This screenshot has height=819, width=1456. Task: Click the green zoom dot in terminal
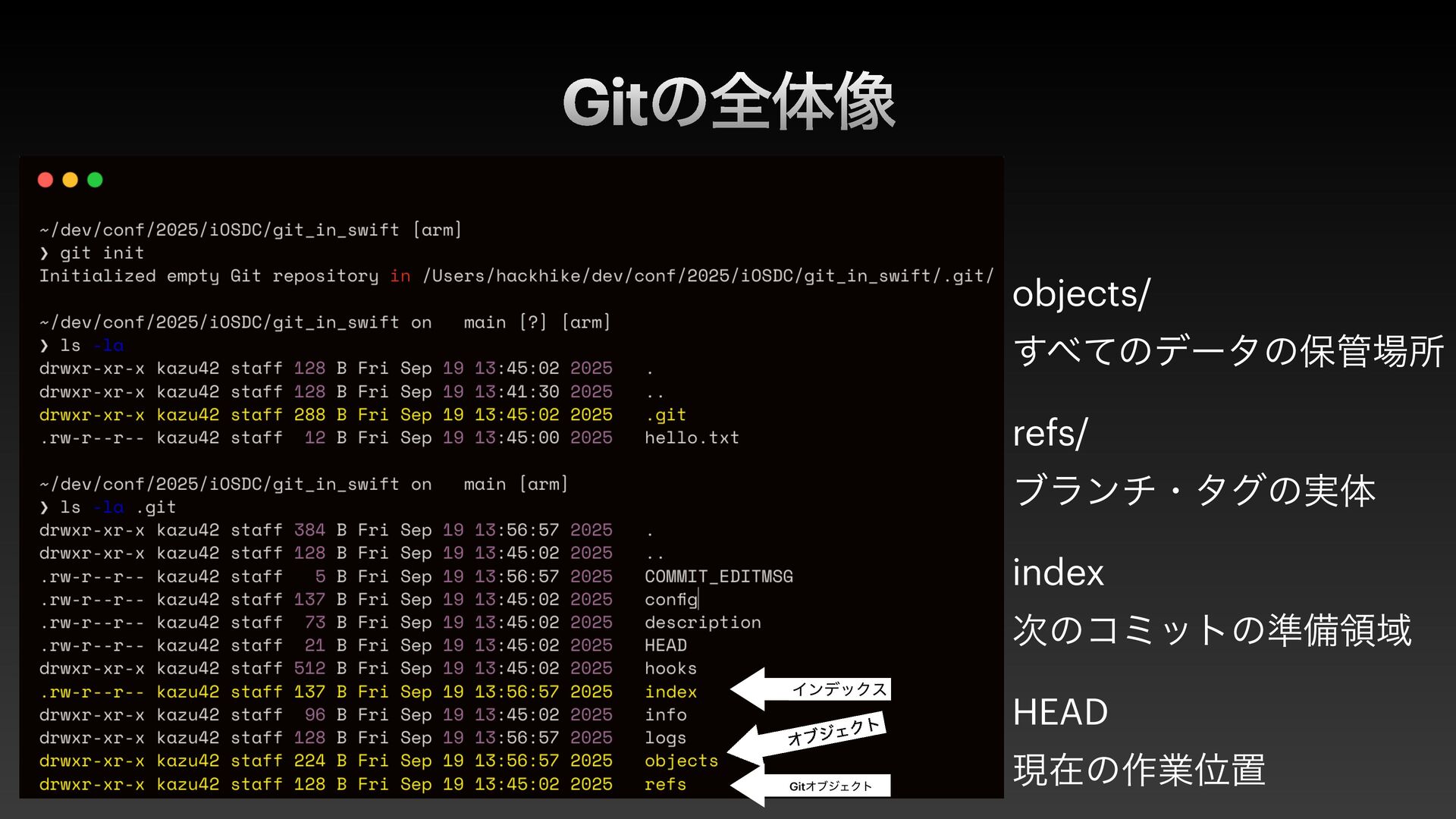(x=95, y=180)
